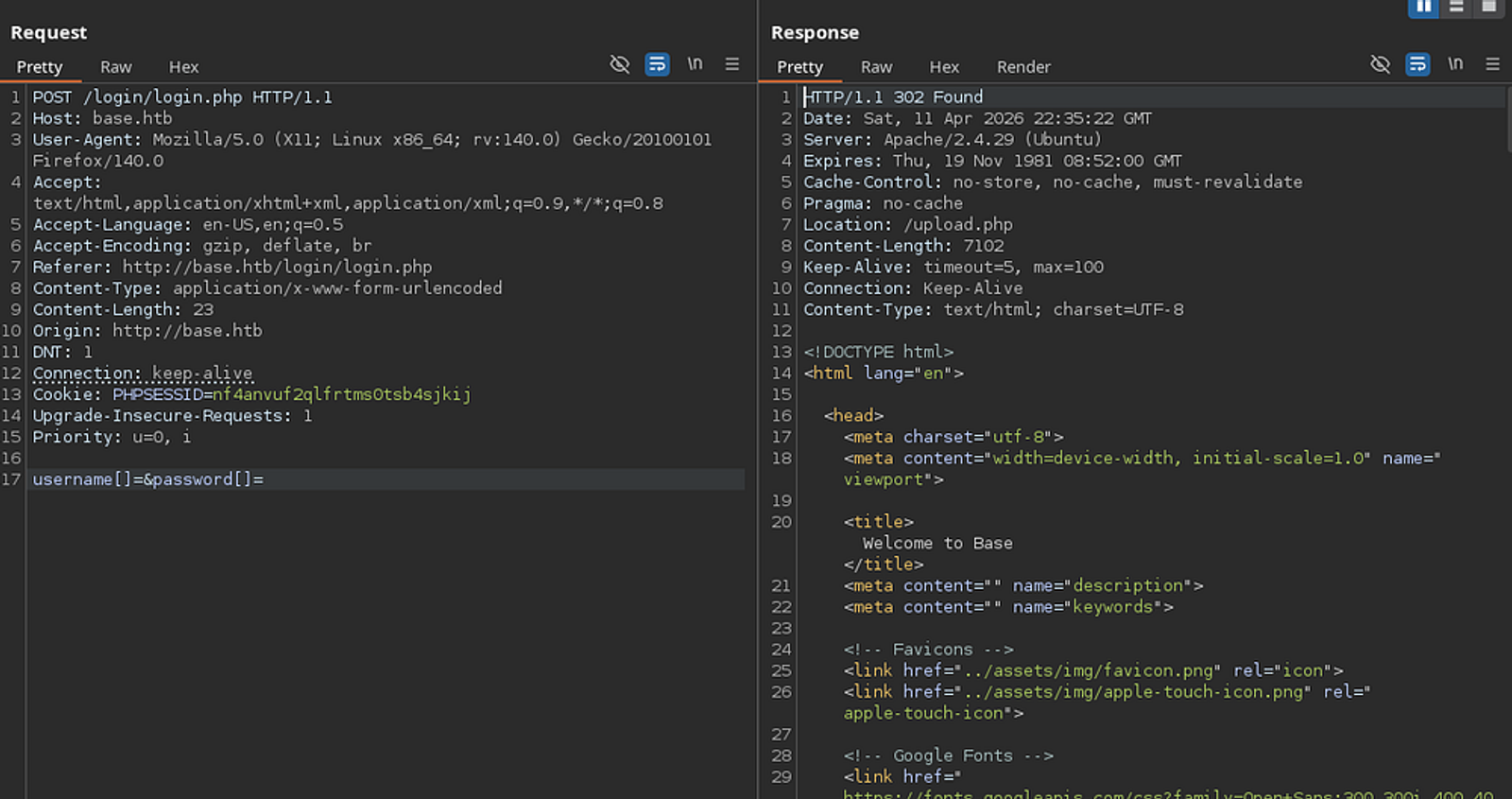Click the Cache-Control response header
Screen dimensions: 1512x799
(x=1053, y=182)
